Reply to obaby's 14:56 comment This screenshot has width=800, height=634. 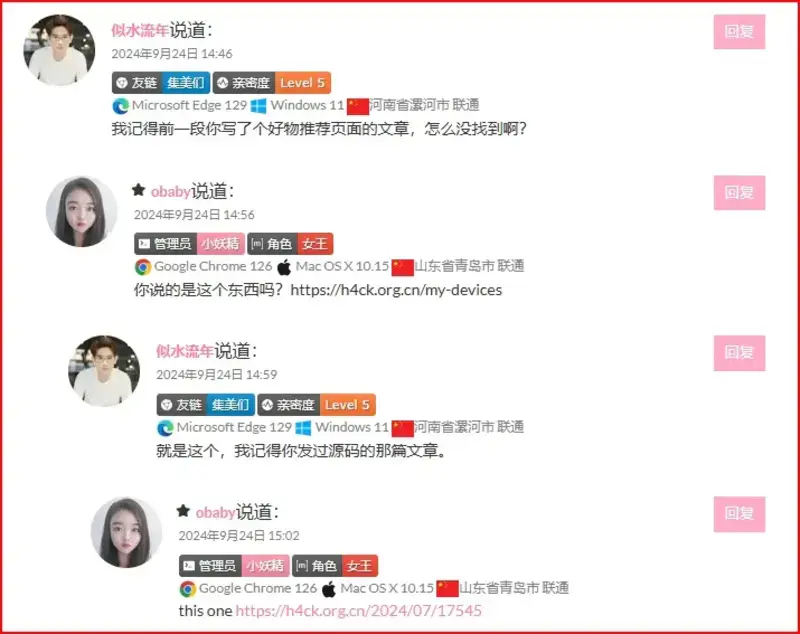(739, 192)
